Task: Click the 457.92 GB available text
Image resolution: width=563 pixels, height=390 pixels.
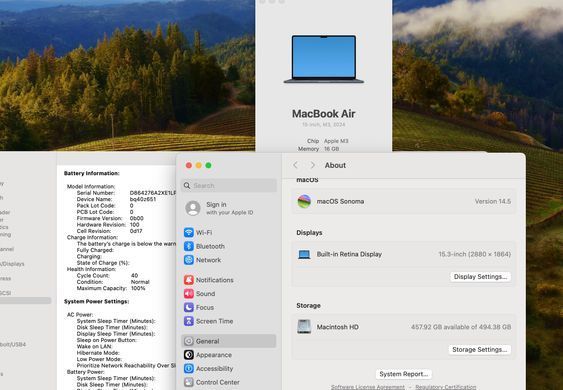Action: coord(461,327)
